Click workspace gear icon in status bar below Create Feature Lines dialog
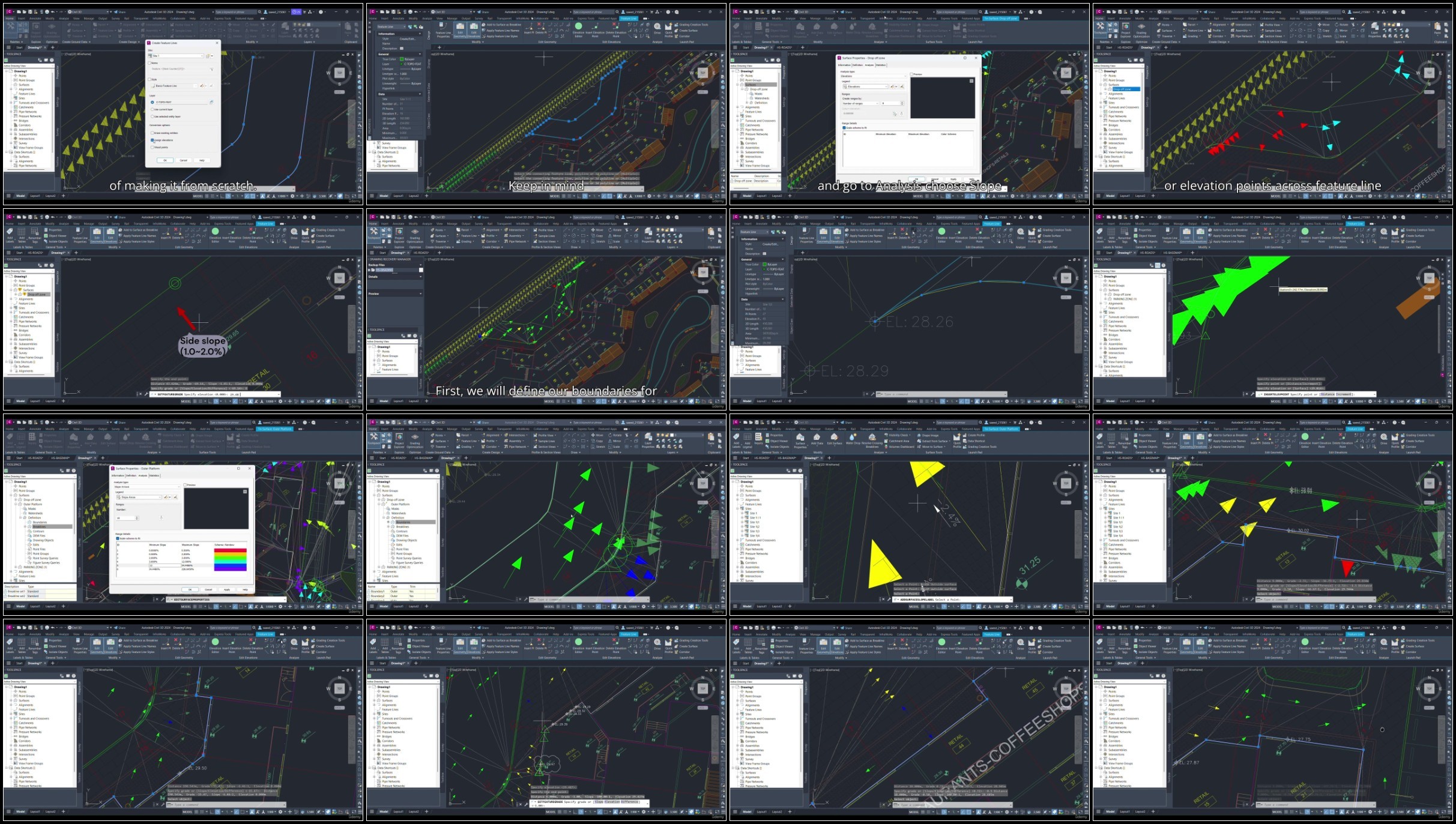 292,196
